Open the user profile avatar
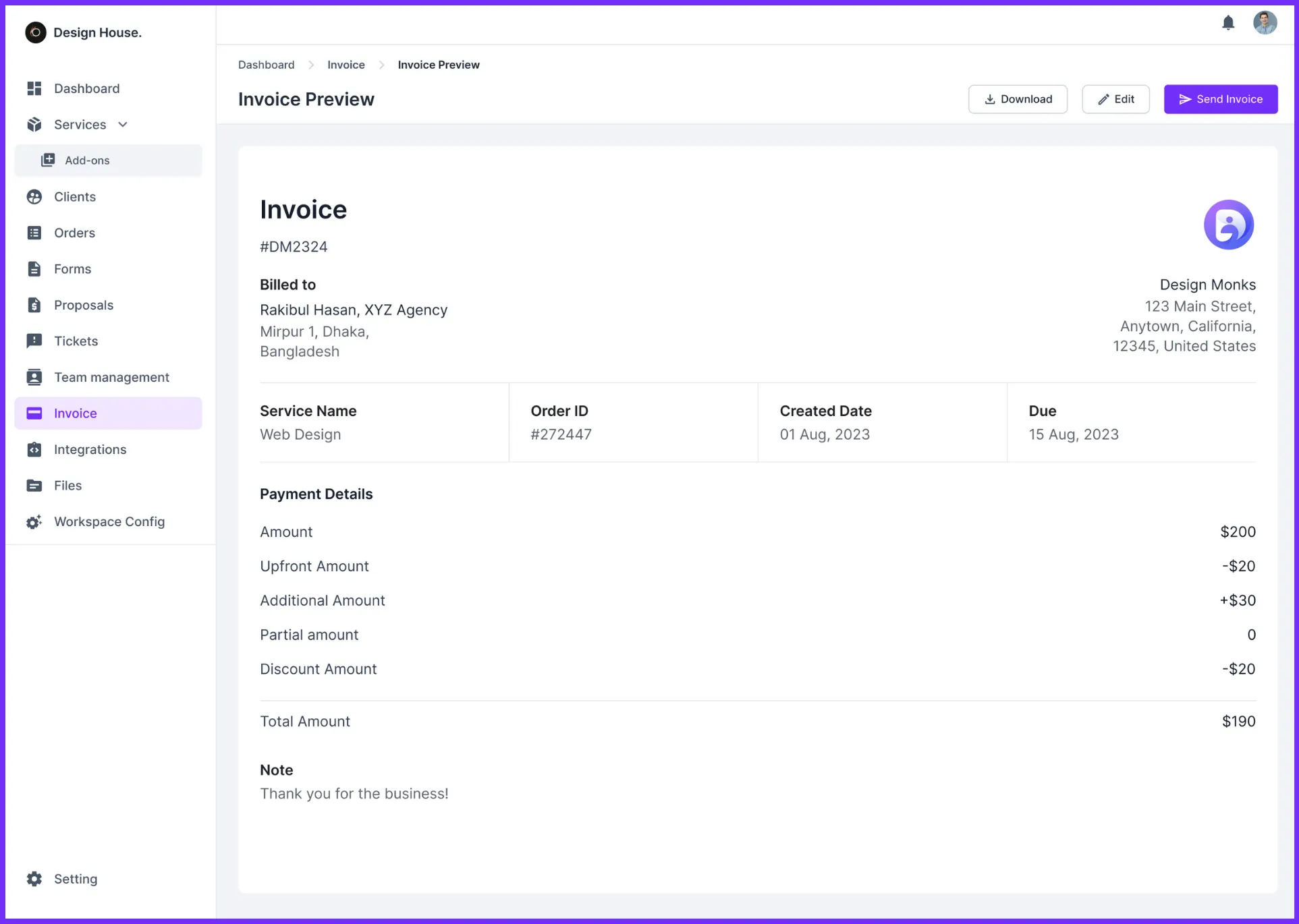The image size is (1299, 924). [x=1265, y=23]
